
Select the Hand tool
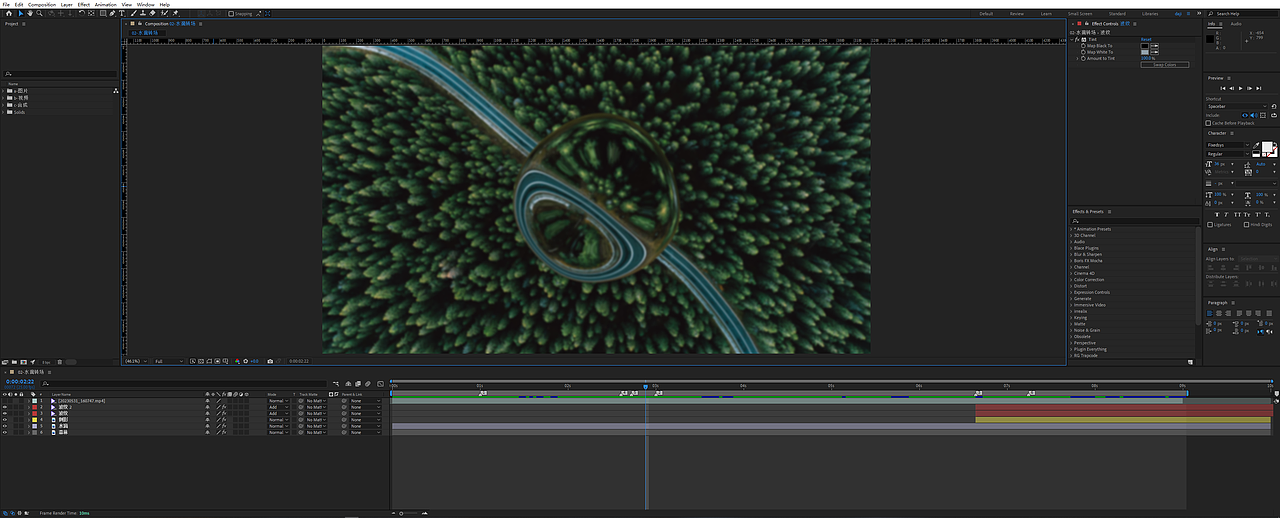30,13
